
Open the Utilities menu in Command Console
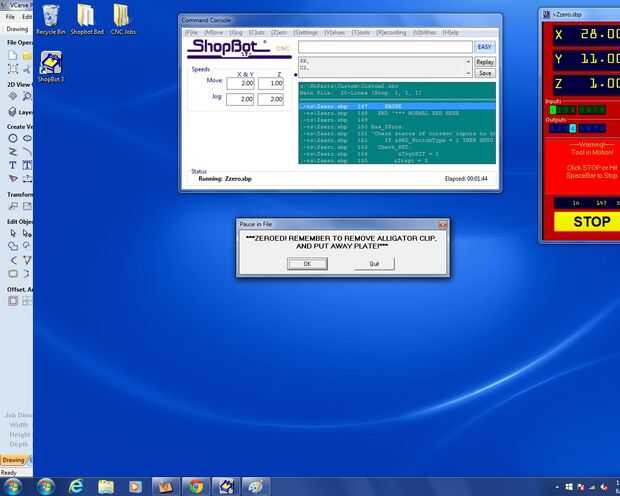[x=425, y=32]
